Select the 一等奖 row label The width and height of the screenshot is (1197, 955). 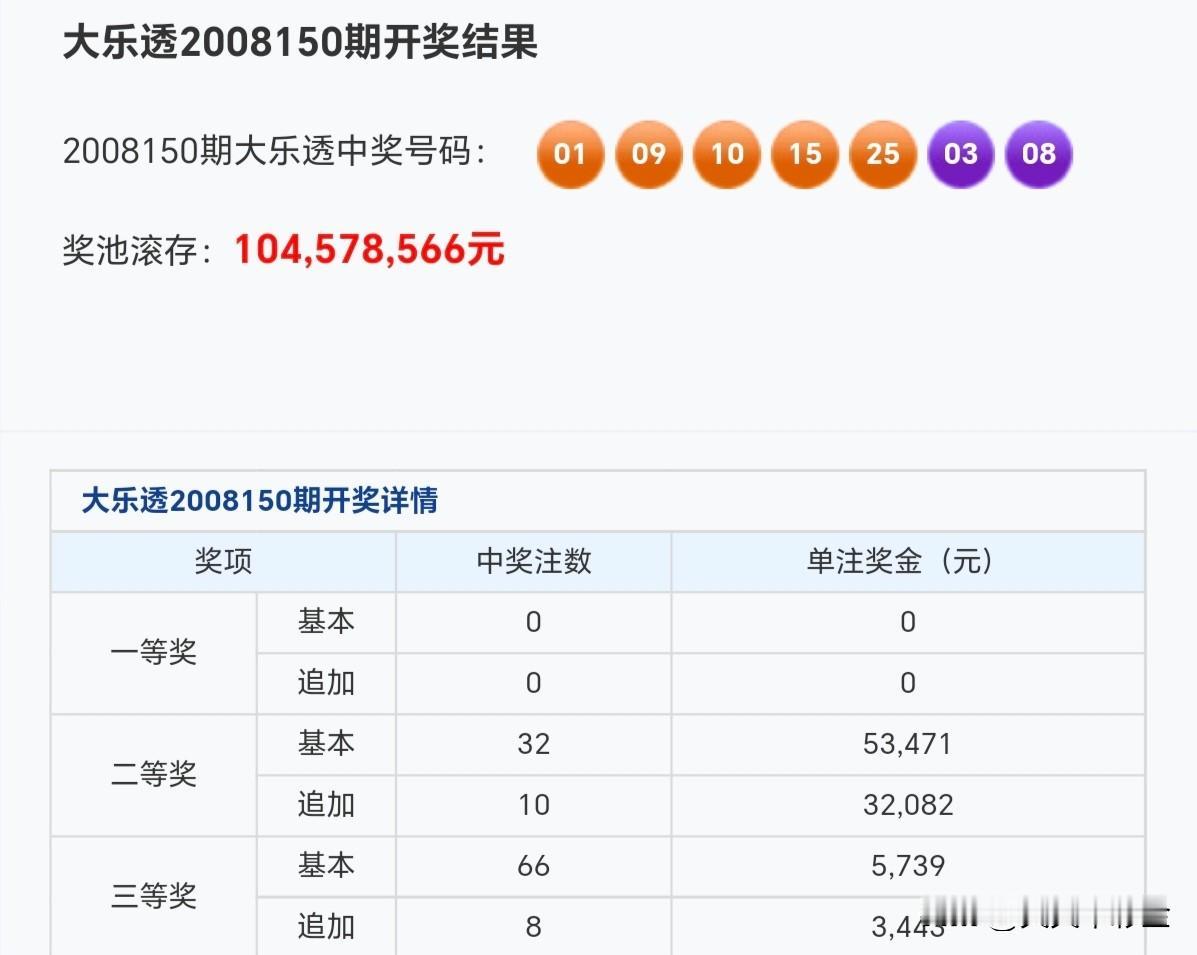[x=153, y=653]
